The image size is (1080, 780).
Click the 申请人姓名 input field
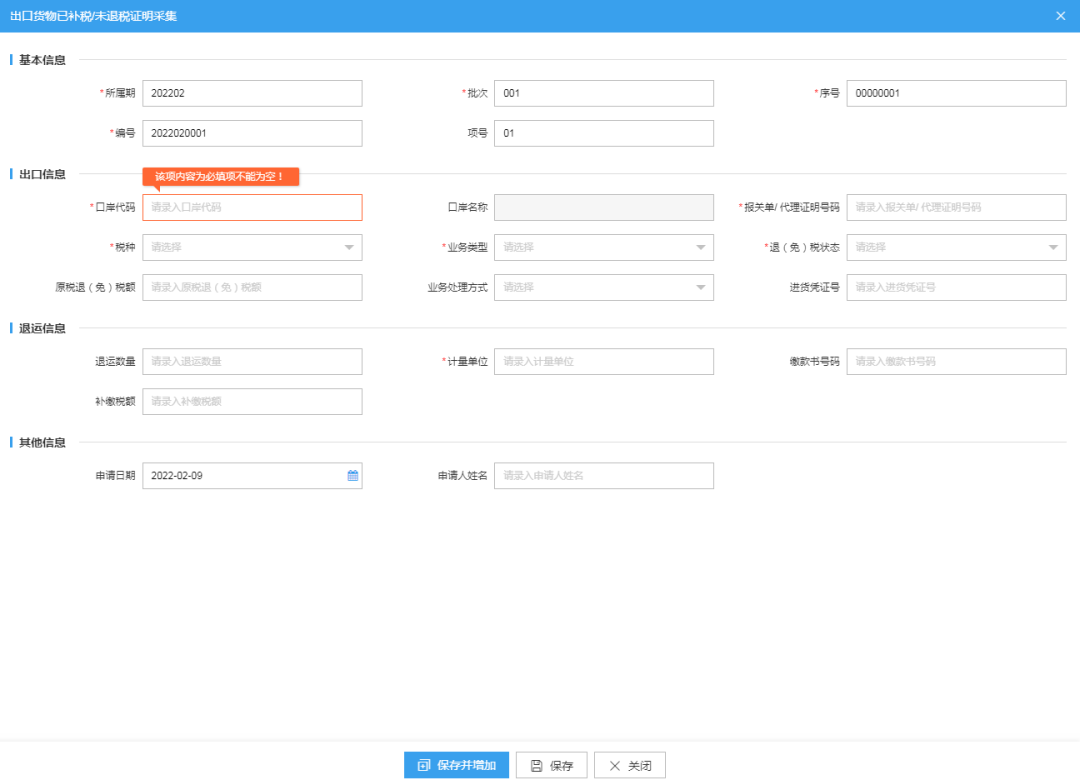click(x=604, y=476)
